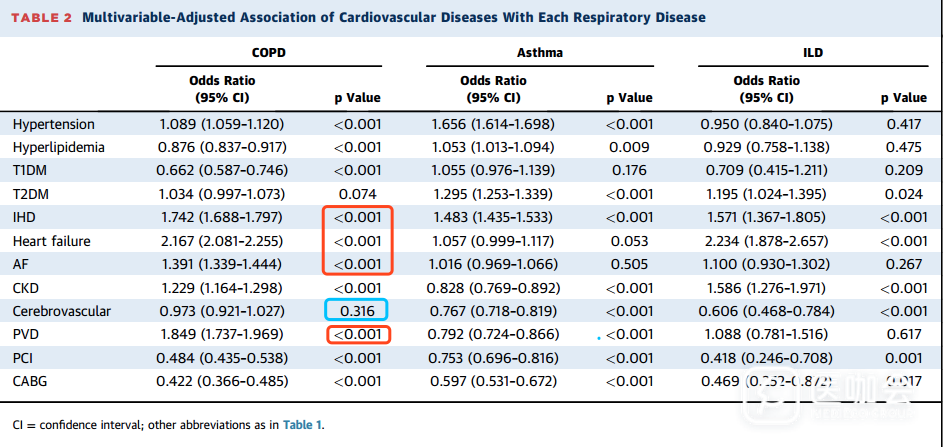Click the red-boxed PVD p value

357,334
